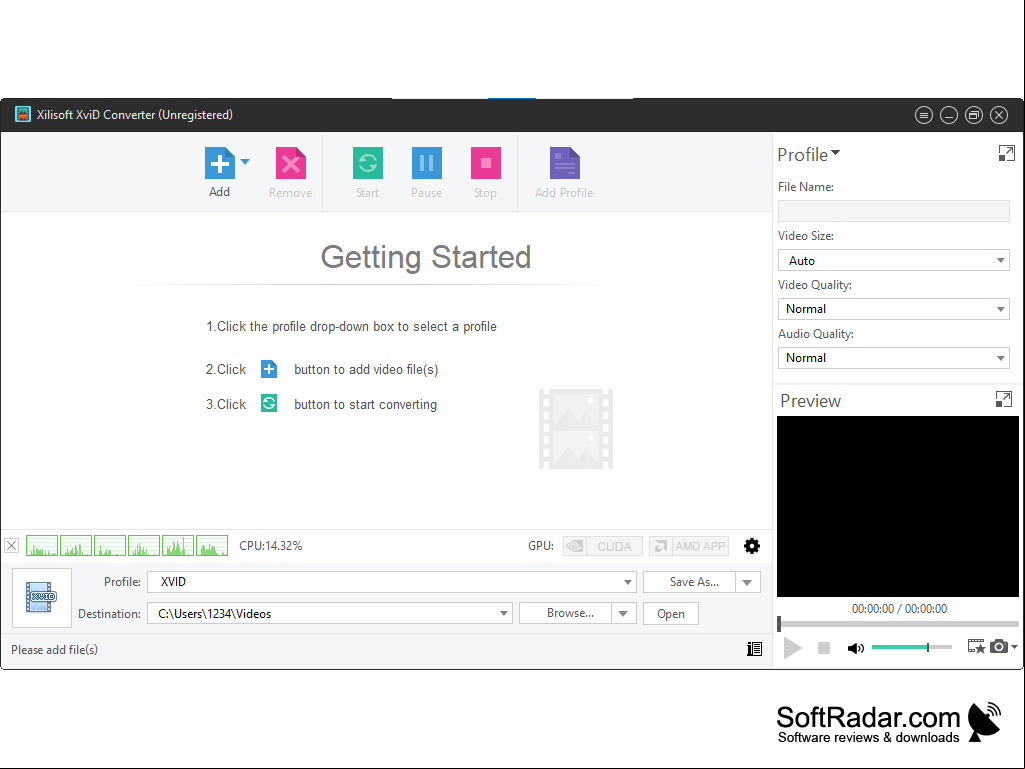
Task: Click the Remove toolbar icon
Action: pos(291,163)
